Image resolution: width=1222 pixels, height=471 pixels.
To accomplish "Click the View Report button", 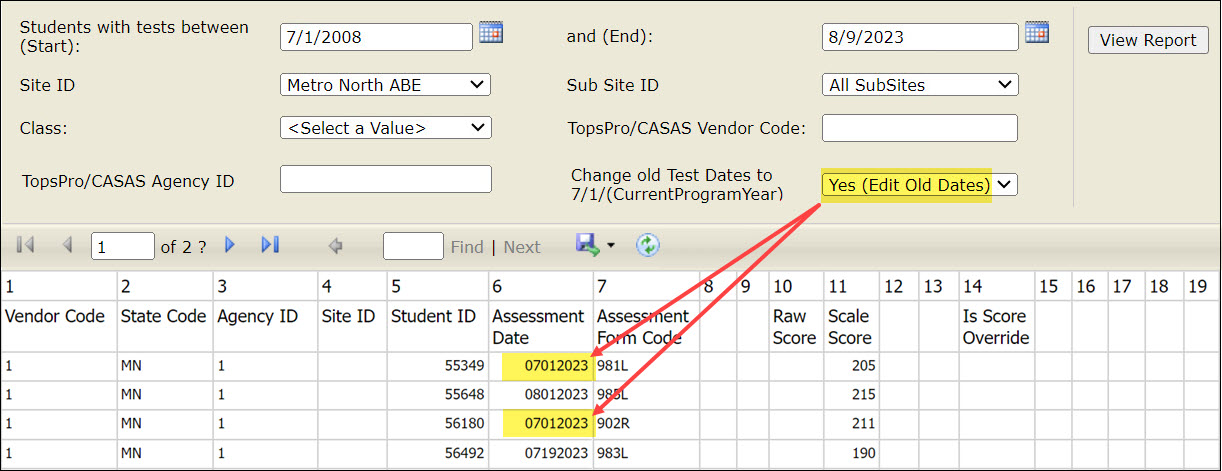I will 1147,41.
